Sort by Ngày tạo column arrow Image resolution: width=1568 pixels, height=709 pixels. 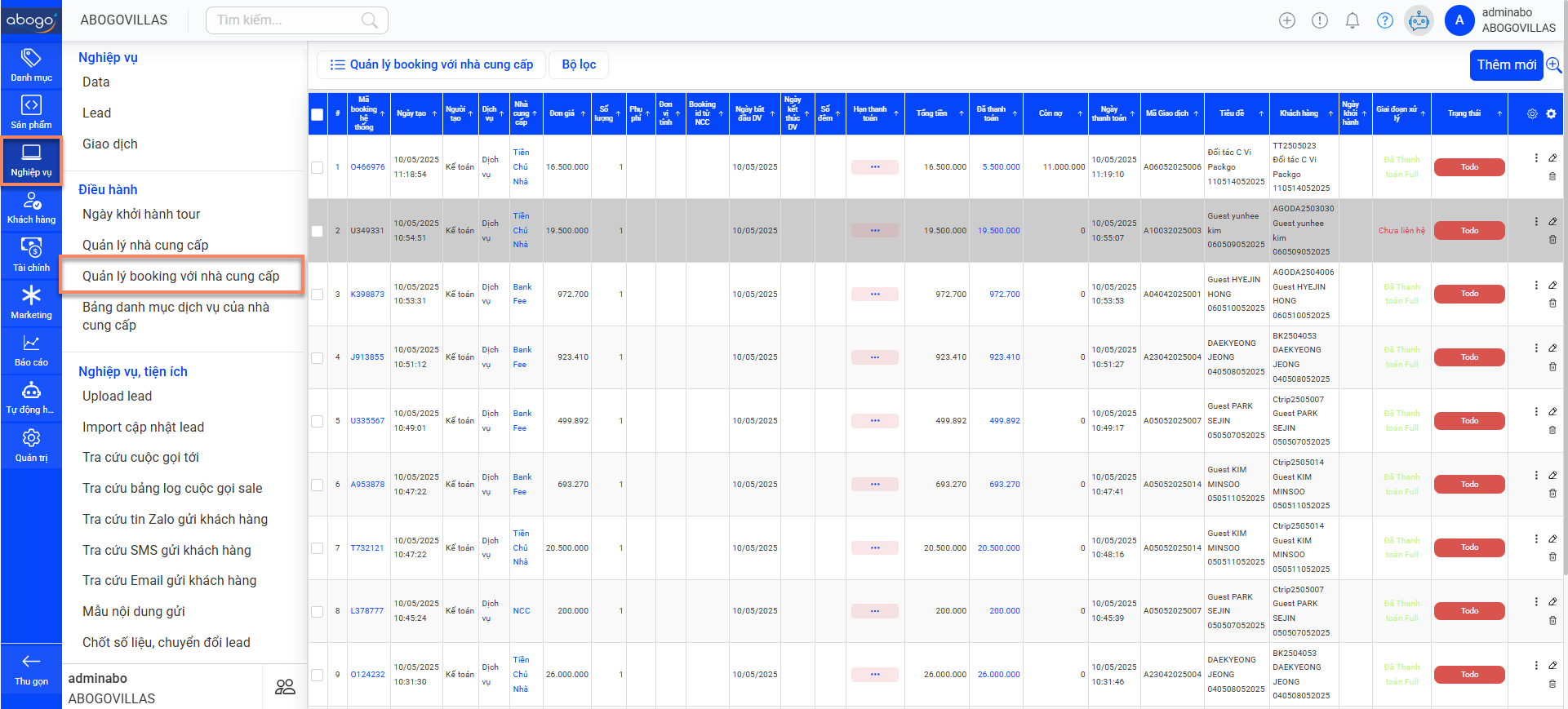pyautogui.click(x=434, y=113)
